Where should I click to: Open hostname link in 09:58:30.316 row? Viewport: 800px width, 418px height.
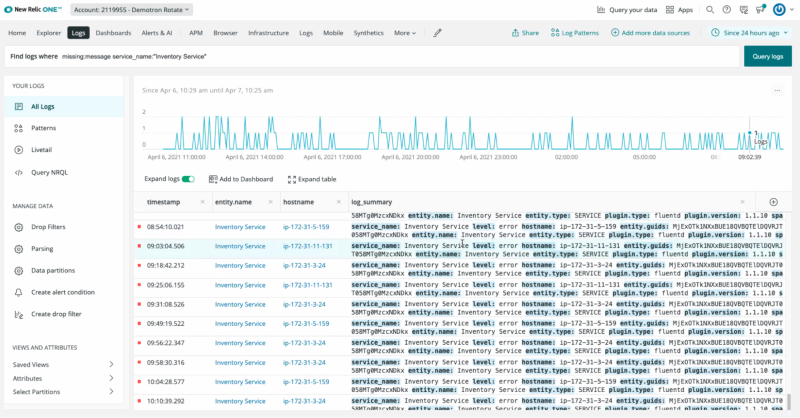point(304,363)
